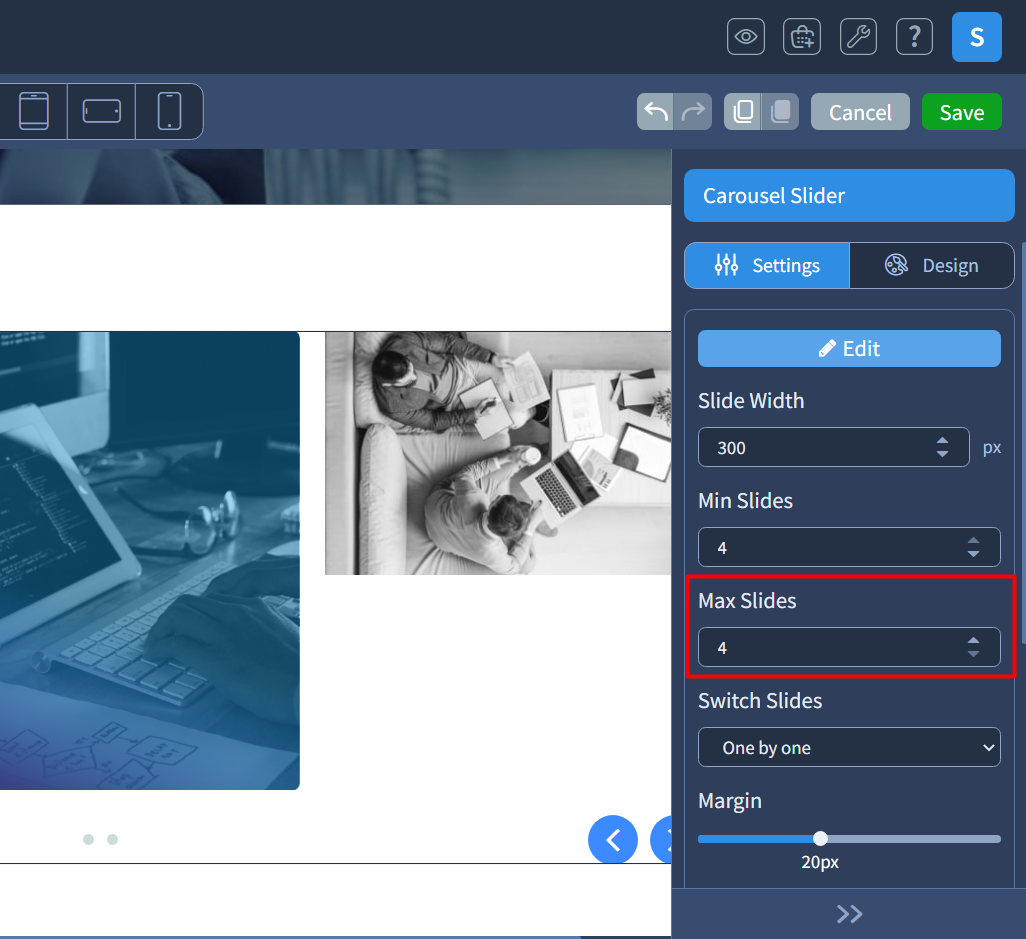Copy the selected element
This screenshot has width=1026, height=939.
tap(743, 112)
